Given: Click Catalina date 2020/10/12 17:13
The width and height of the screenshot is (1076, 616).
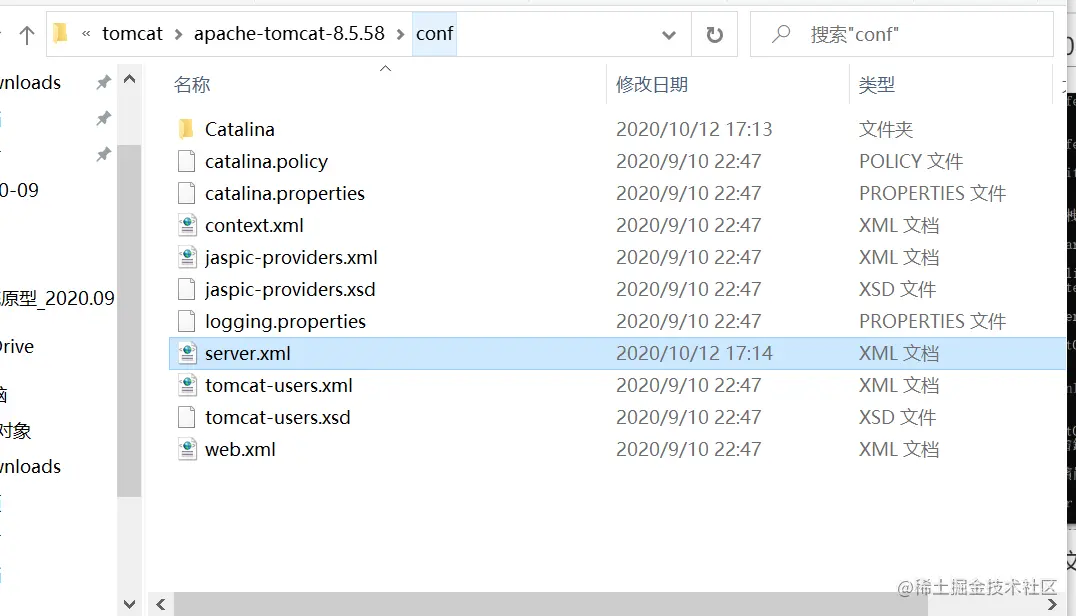Looking at the screenshot, I should tap(694, 129).
